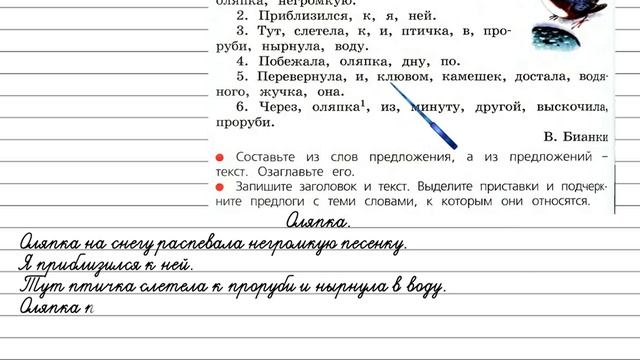Click exercise line "5. Перевернула, и, клювом, камешек"
This screenshot has height=360, width=640.
coord(422,77)
